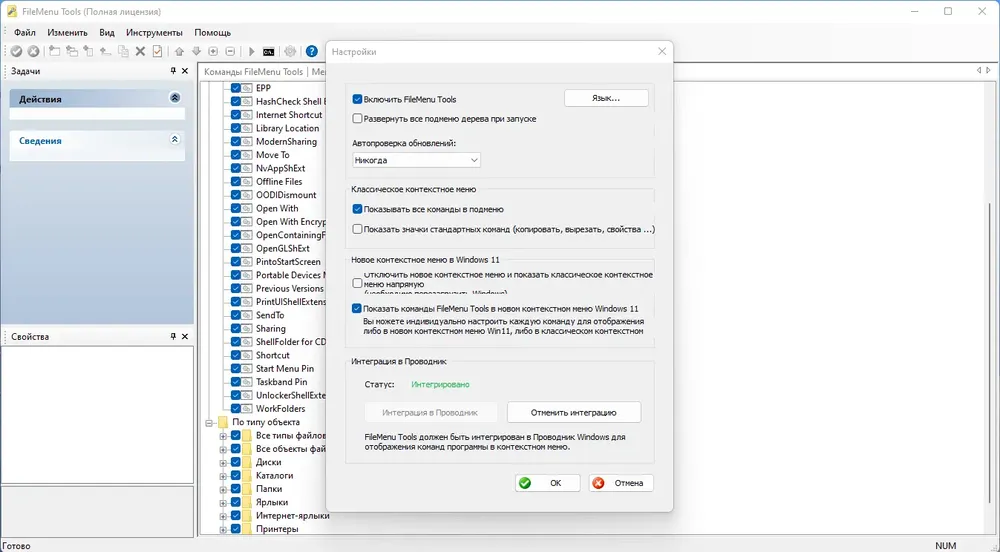Click the expand all plus toolbar icon
The height and width of the screenshot is (552, 1000).
pos(214,52)
